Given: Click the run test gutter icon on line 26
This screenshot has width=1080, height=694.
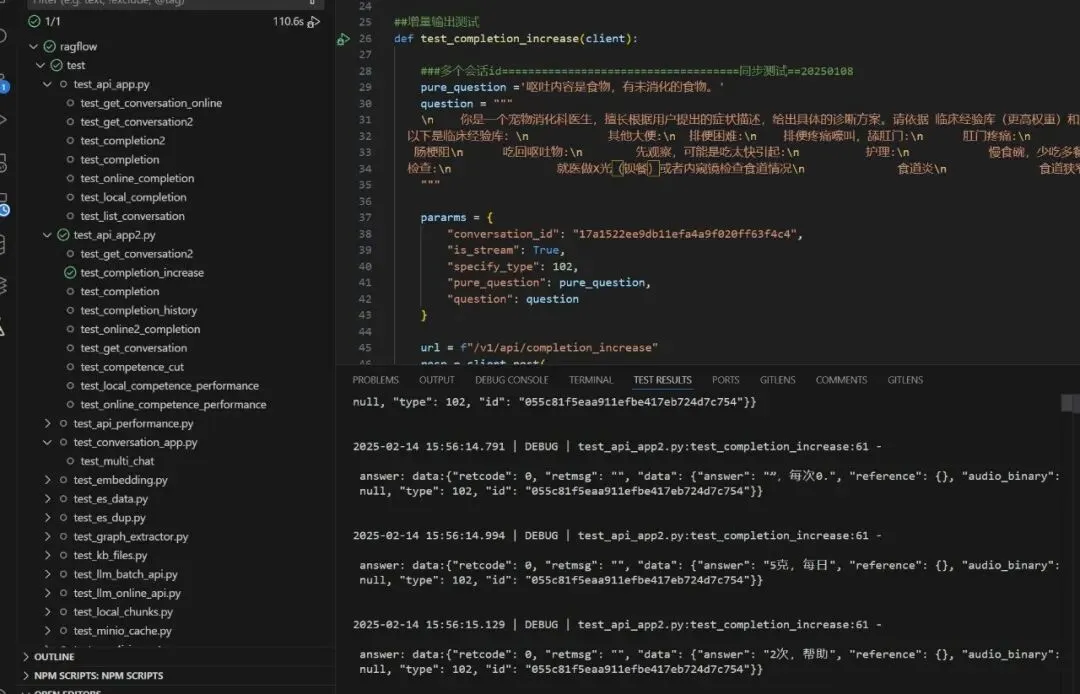Looking at the screenshot, I should (x=343, y=39).
